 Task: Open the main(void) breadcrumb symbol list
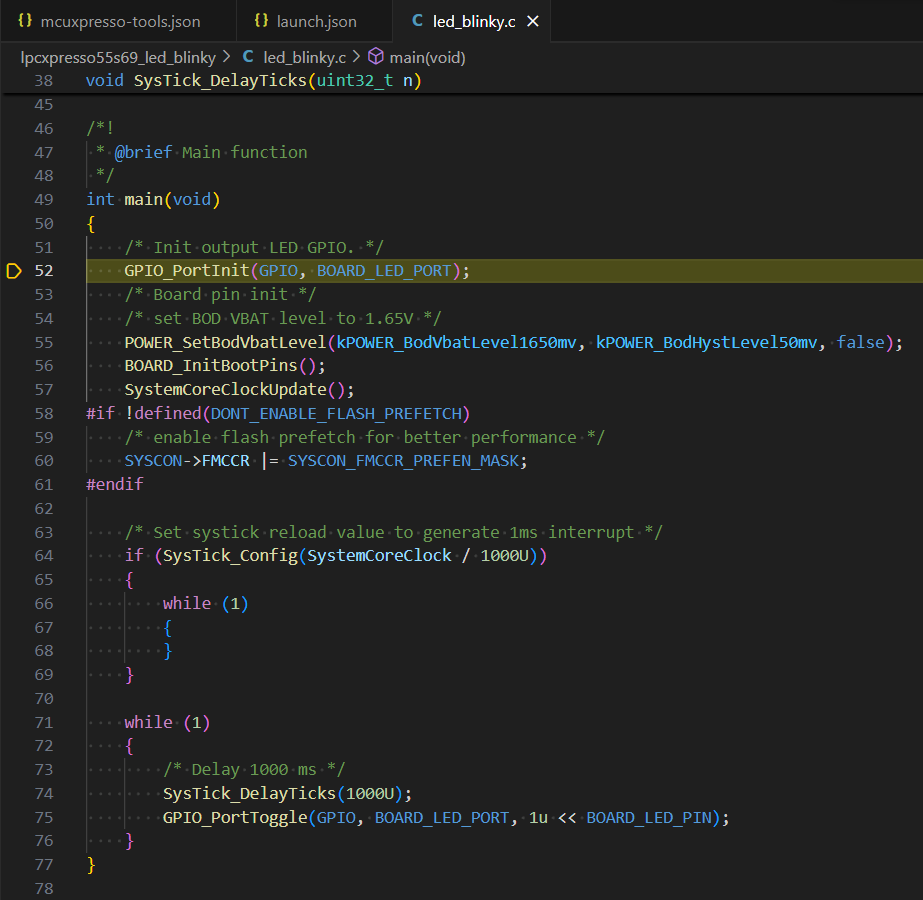tap(430, 57)
